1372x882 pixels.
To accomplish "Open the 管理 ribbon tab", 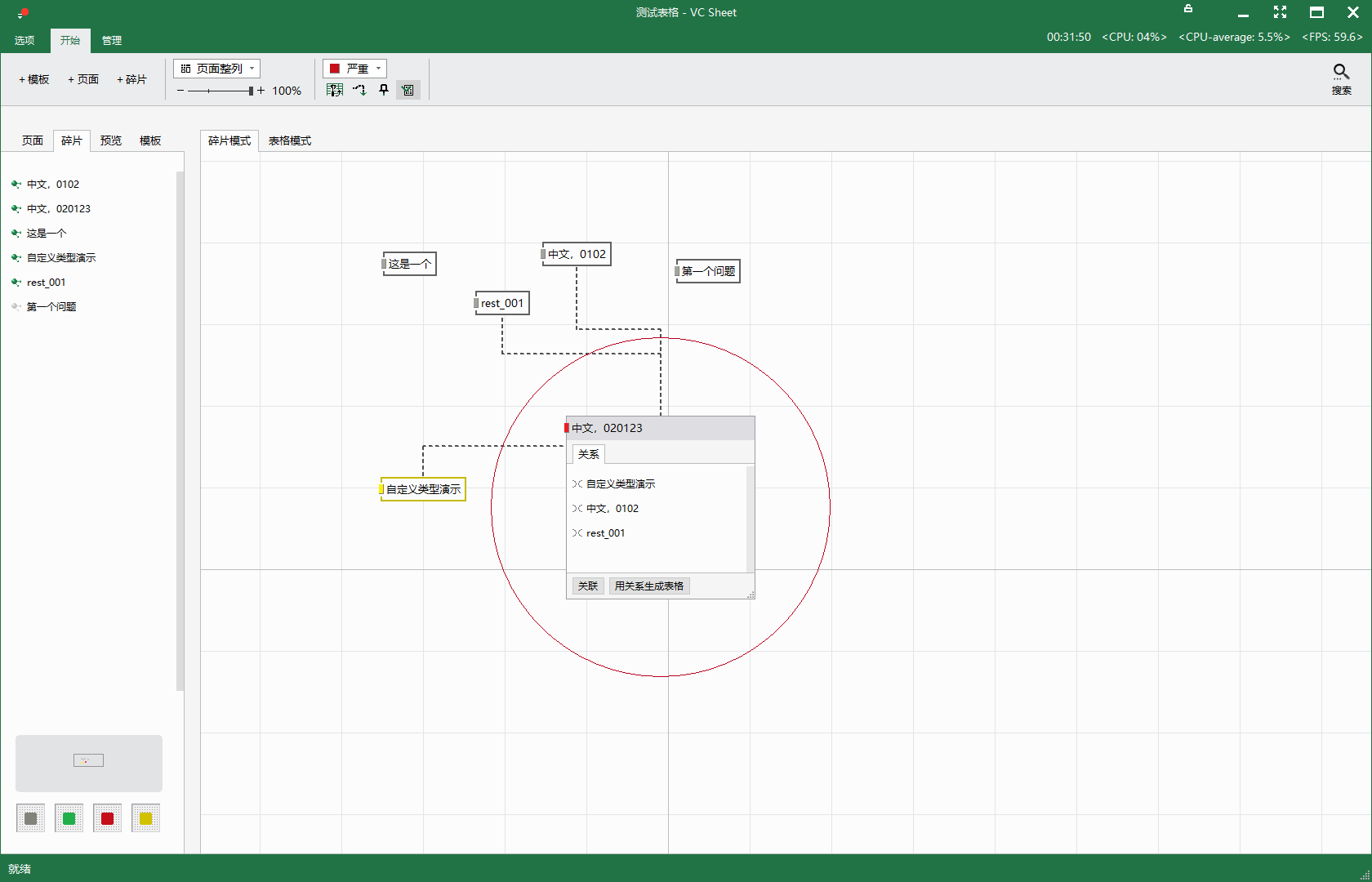I will click(112, 40).
